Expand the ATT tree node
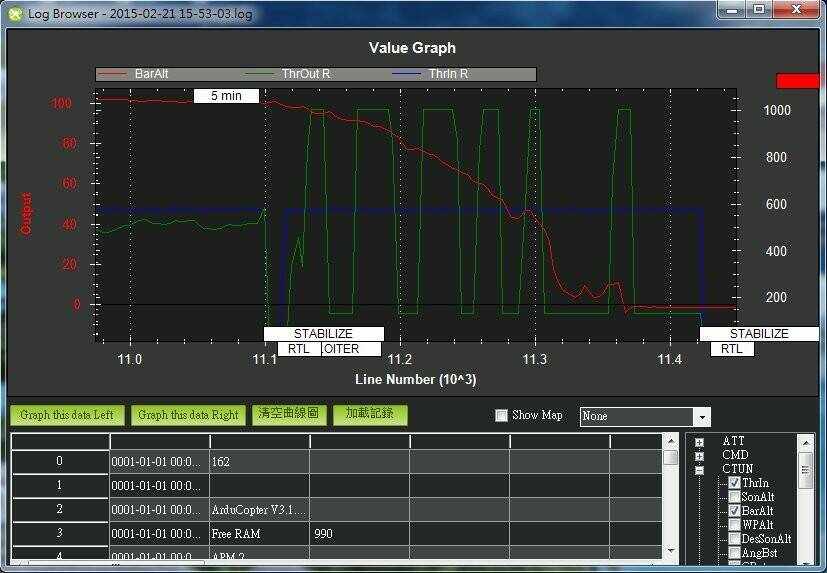The image size is (827, 573). (699, 441)
